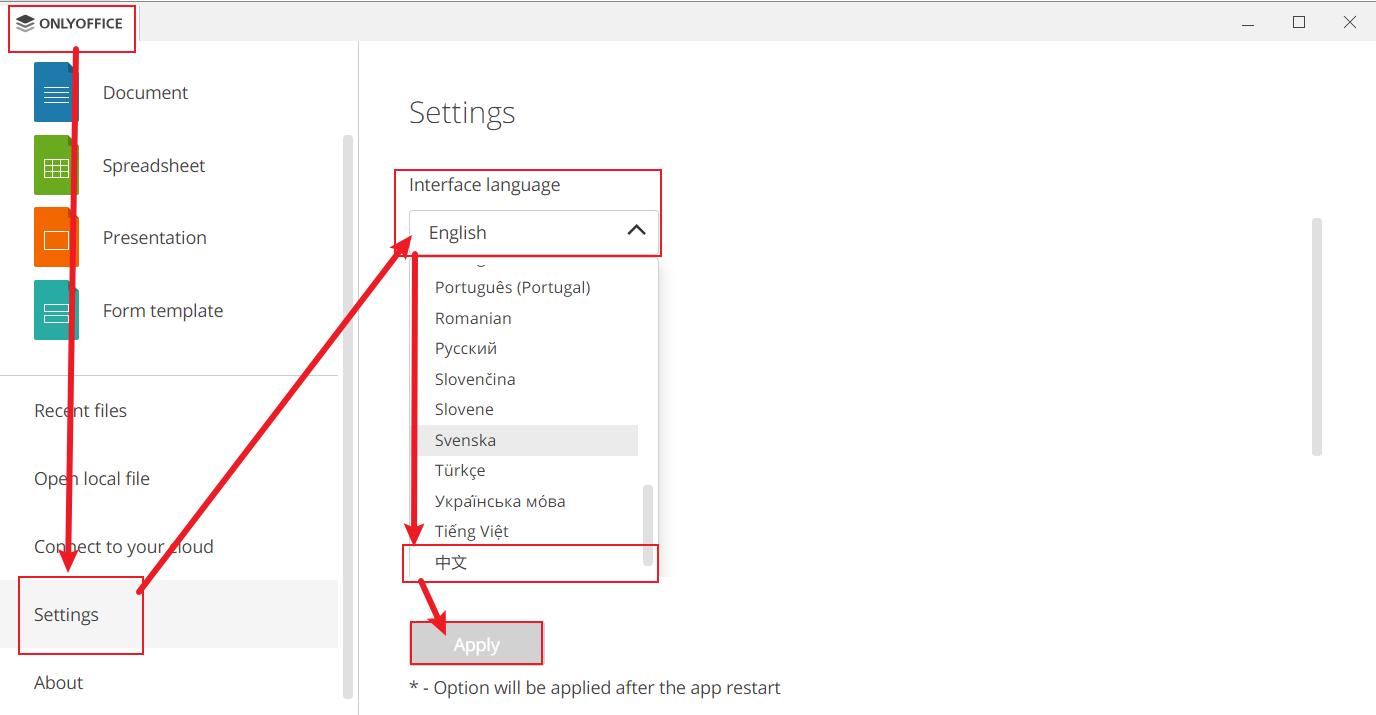Pick Tiếng Việt from the dropdown

pyautogui.click(x=471, y=531)
